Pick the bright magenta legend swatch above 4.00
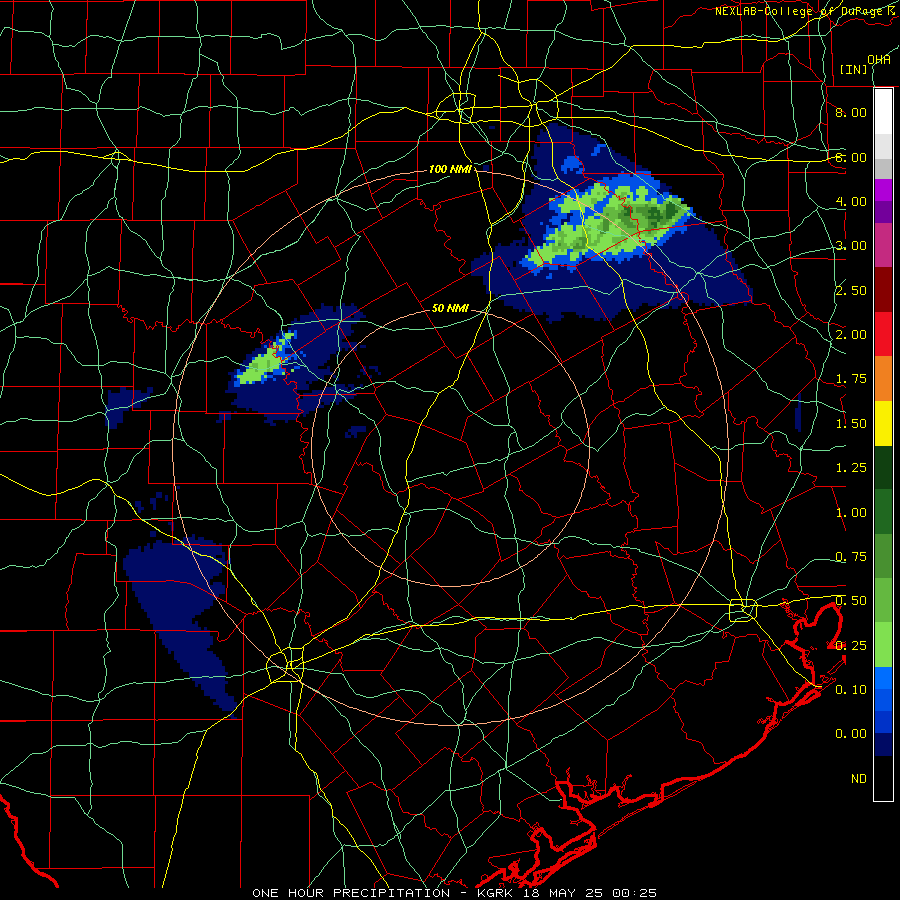The height and width of the screenshot is (900, 900). (x=883, y=190)
